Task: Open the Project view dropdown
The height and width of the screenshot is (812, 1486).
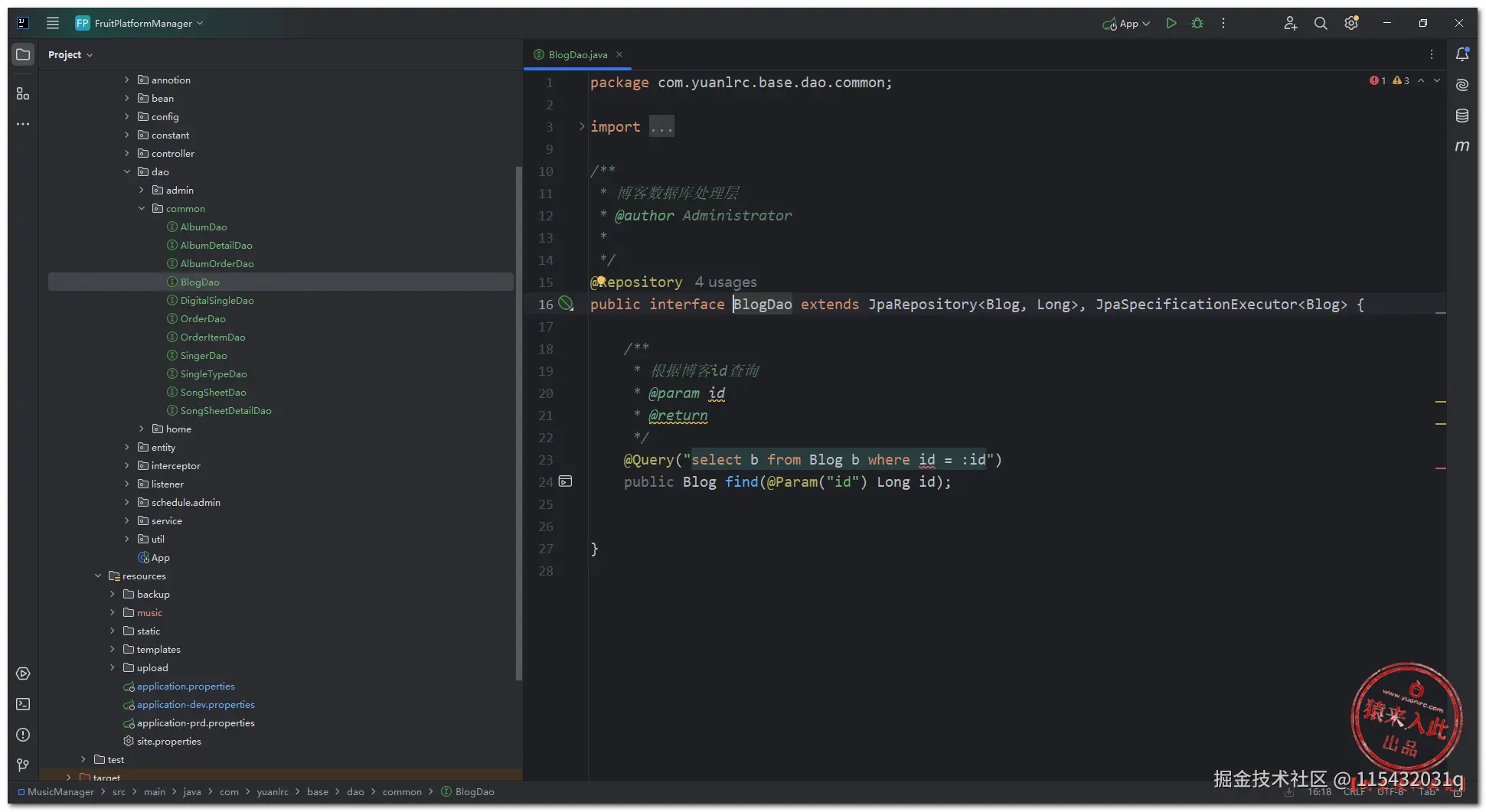Action: (70, 54)
